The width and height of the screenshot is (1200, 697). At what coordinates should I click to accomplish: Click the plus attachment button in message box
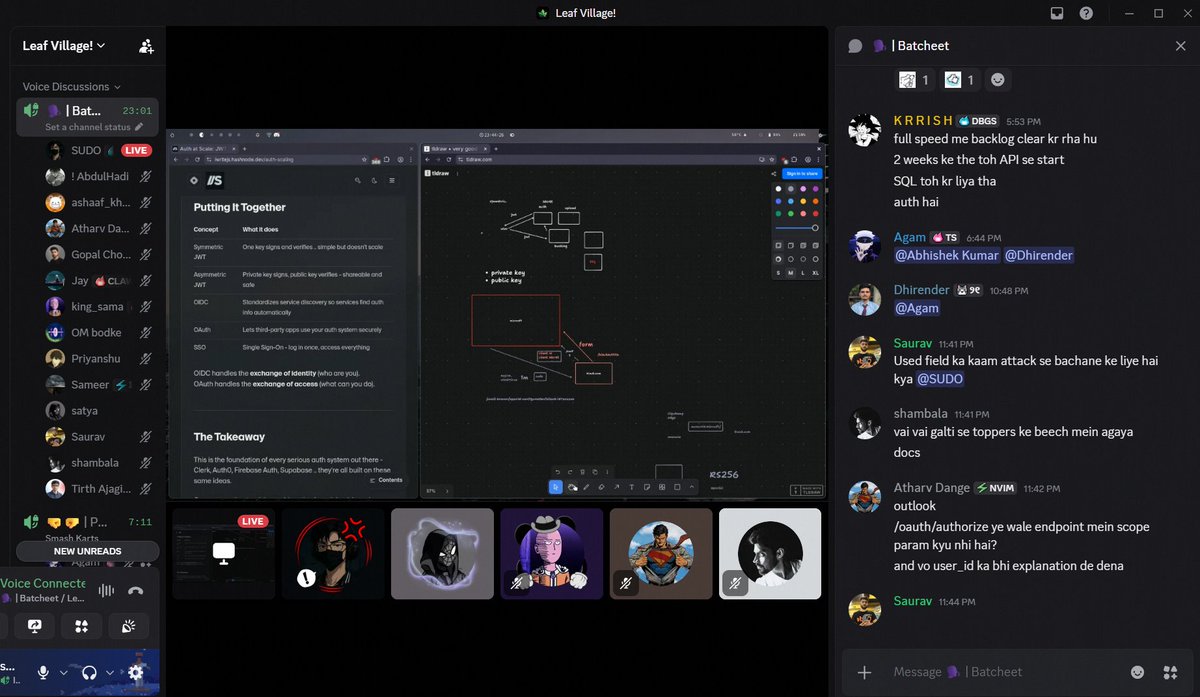[x=865, y=672]
